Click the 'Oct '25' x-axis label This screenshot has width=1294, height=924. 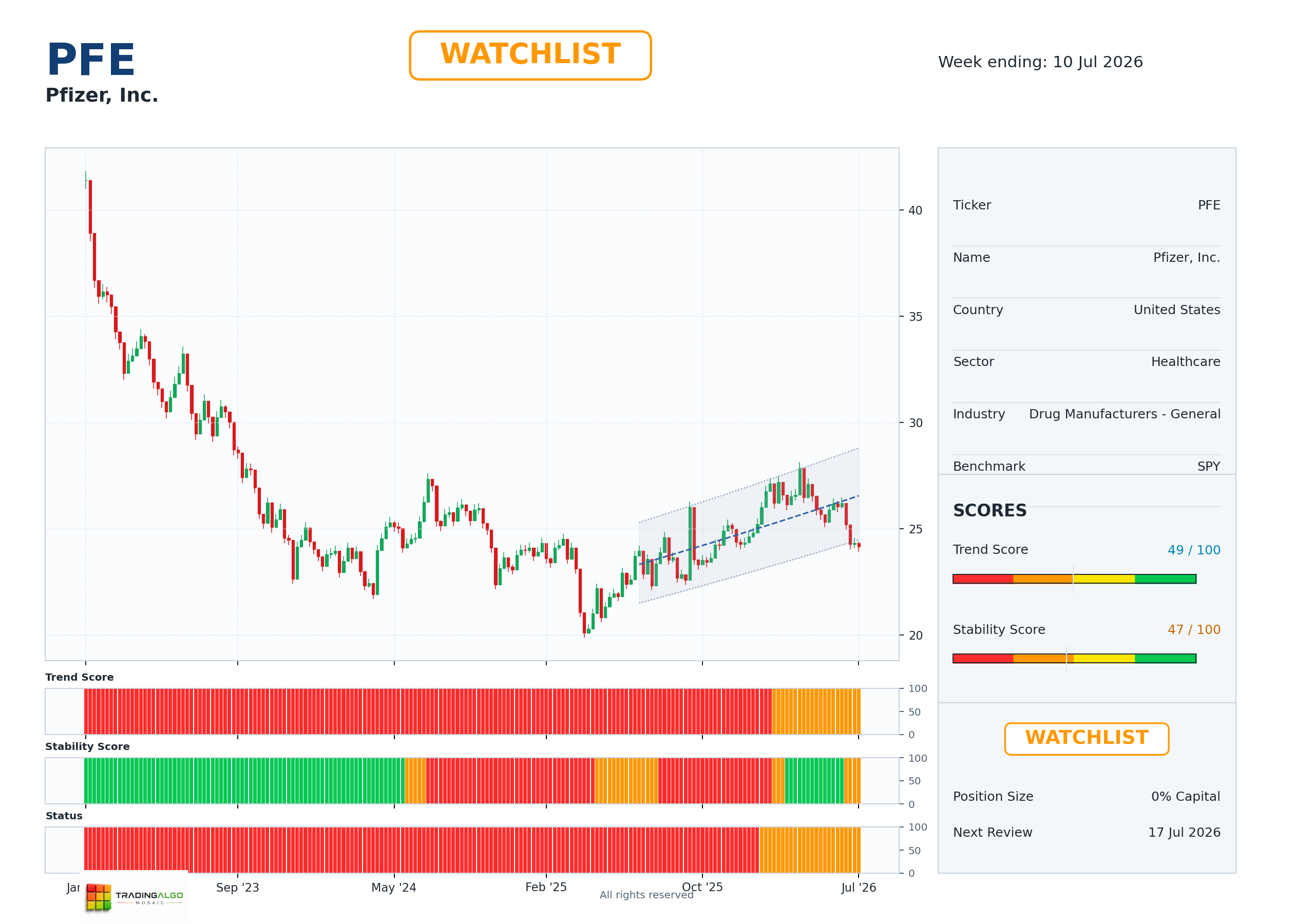[702, 888]
